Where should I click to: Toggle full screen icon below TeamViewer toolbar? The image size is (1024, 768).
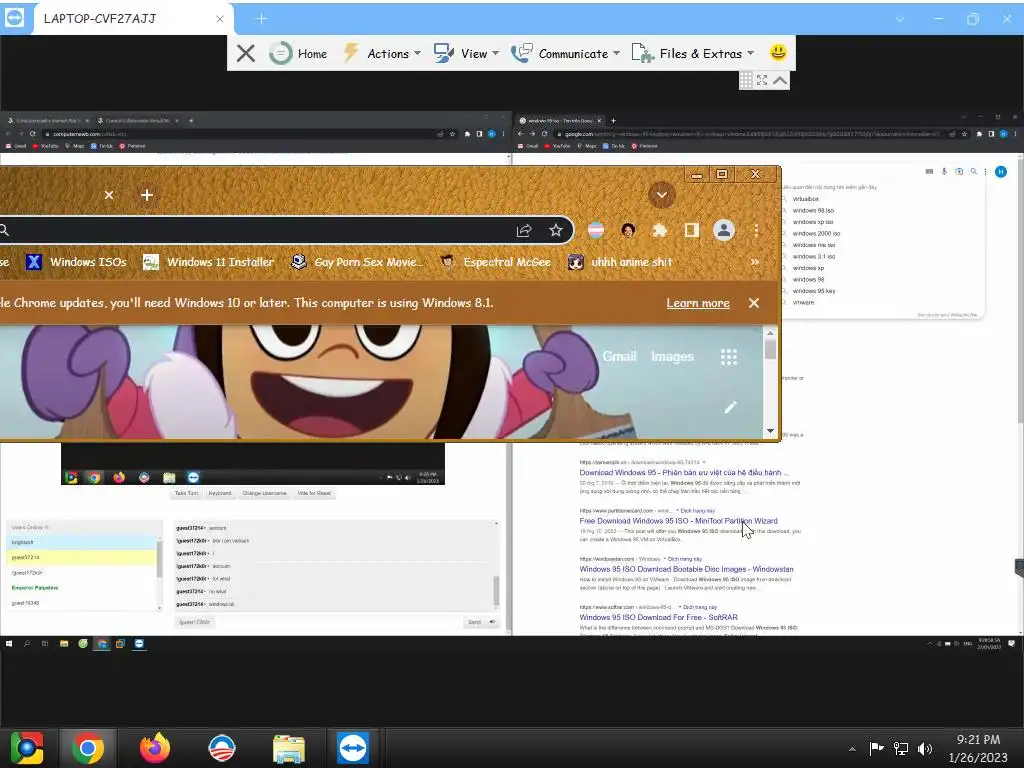[x=762, y=80]
